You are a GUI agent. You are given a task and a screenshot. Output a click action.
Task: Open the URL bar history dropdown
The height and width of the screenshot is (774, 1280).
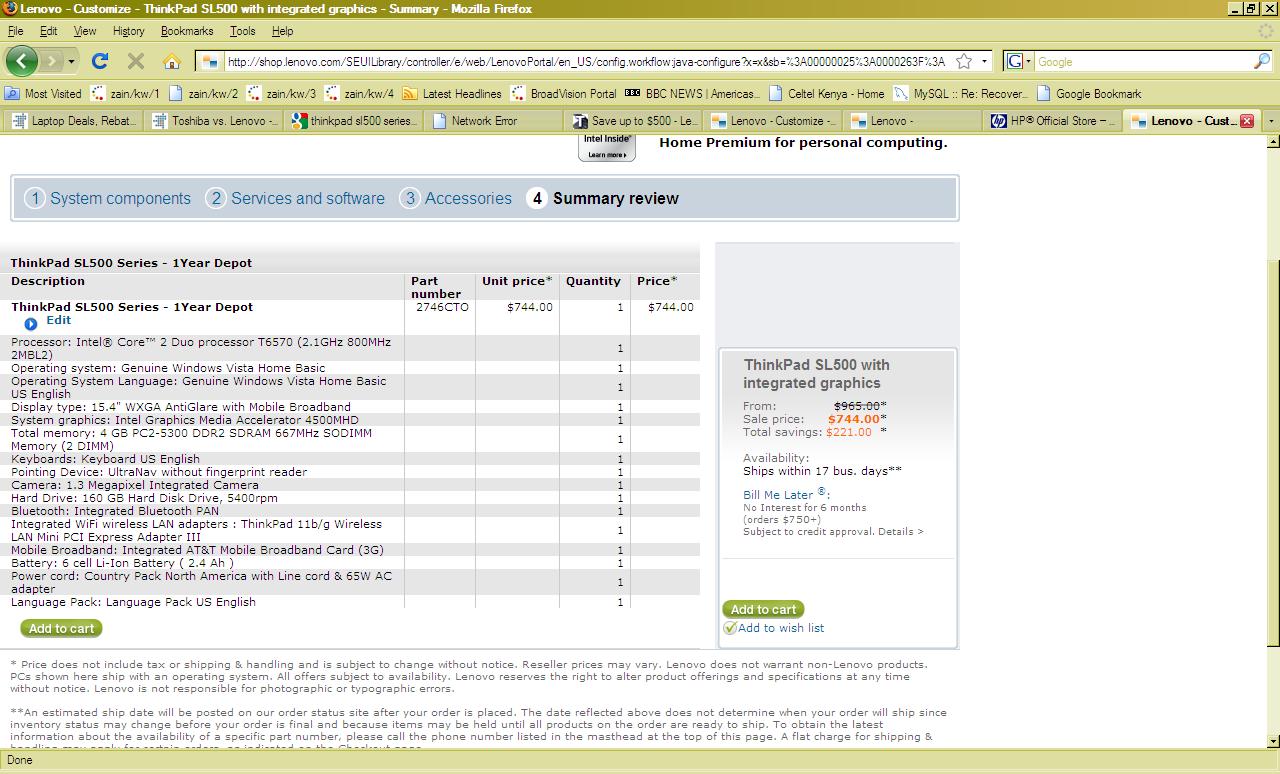coord(984,61)
